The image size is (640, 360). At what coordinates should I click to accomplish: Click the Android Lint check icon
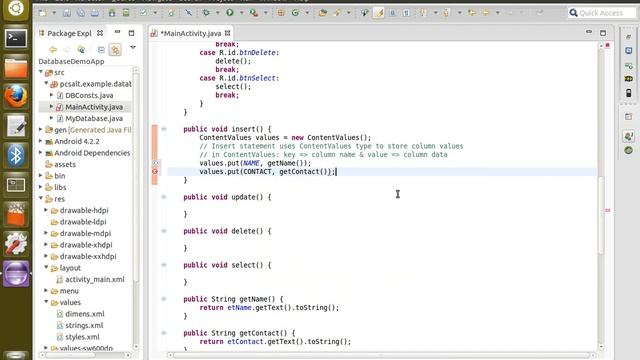click(x=143, y=13)
